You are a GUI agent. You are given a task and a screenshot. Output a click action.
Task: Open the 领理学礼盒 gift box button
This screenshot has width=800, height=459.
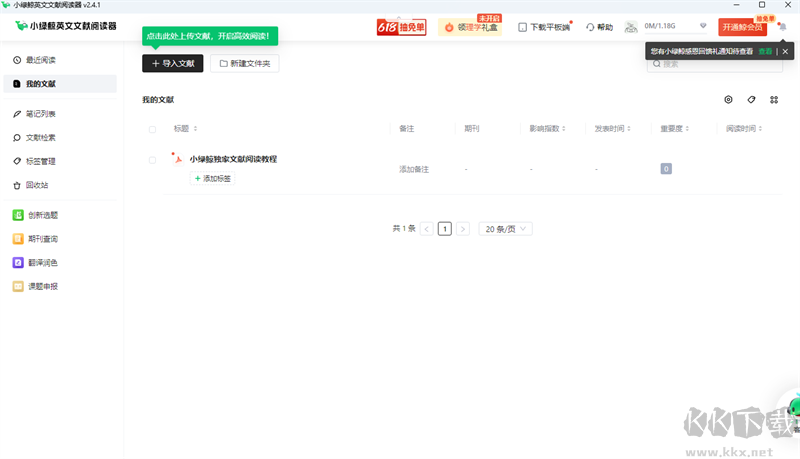coord(470,27)
